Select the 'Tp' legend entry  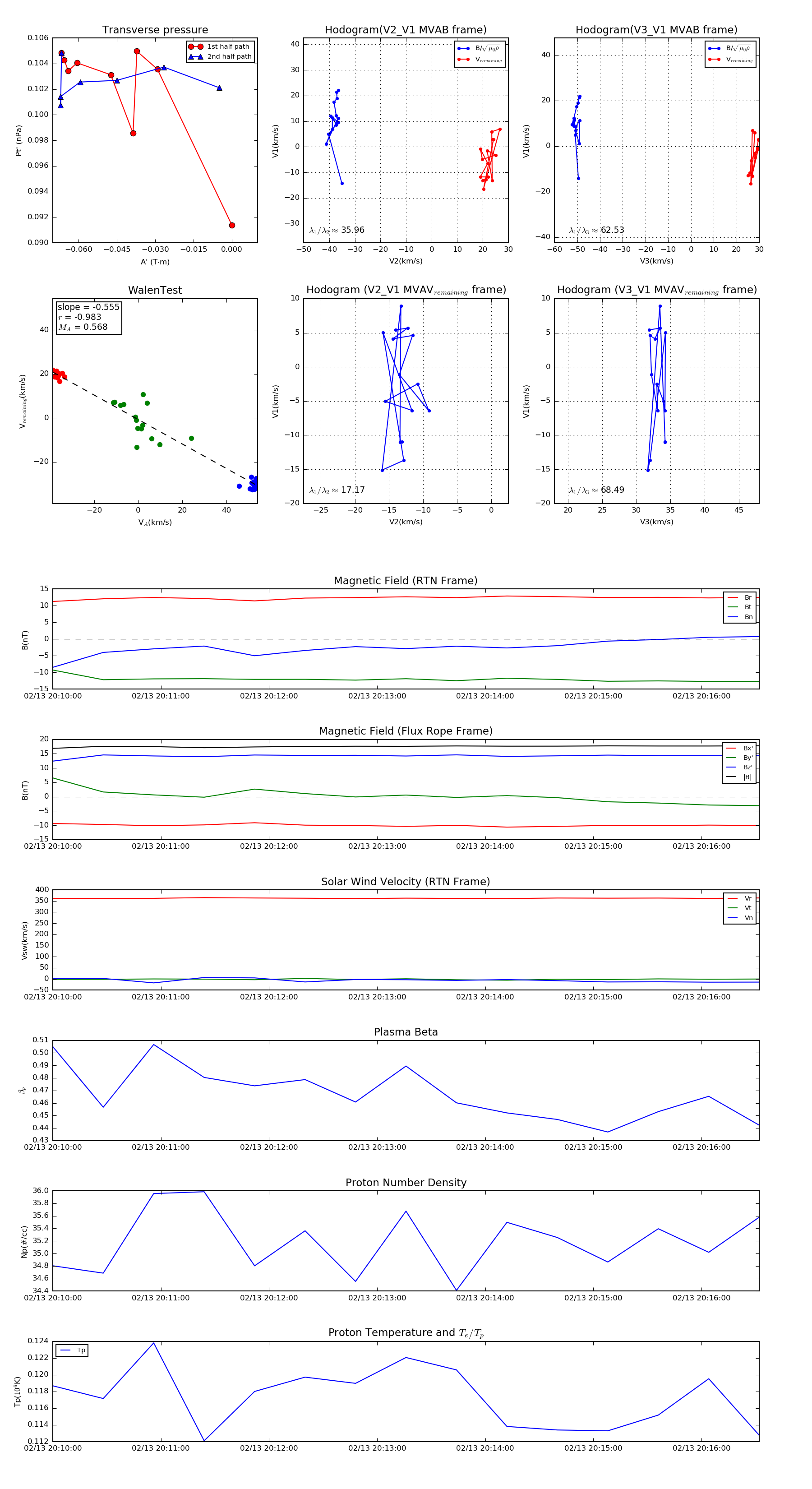point(73,1350)
